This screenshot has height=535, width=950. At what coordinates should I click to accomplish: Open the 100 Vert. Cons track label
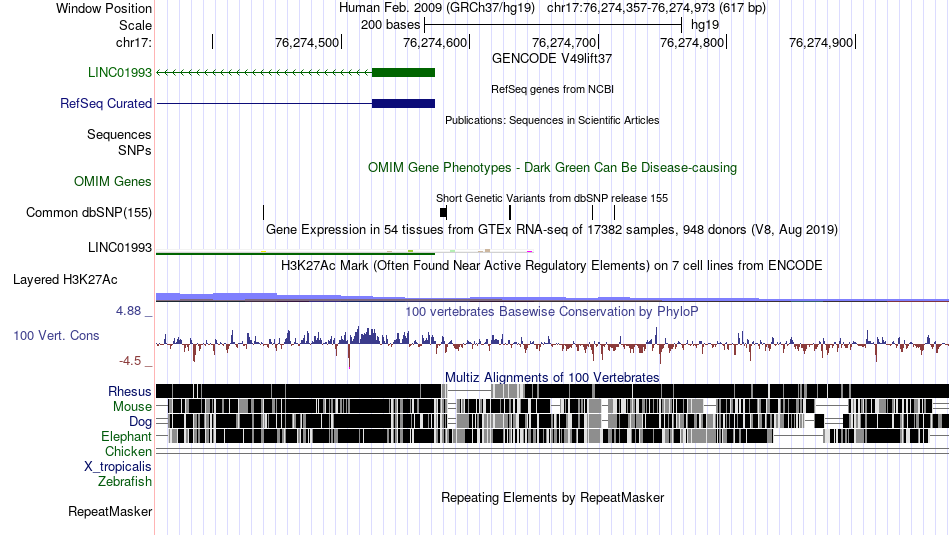tap(56, 336)
